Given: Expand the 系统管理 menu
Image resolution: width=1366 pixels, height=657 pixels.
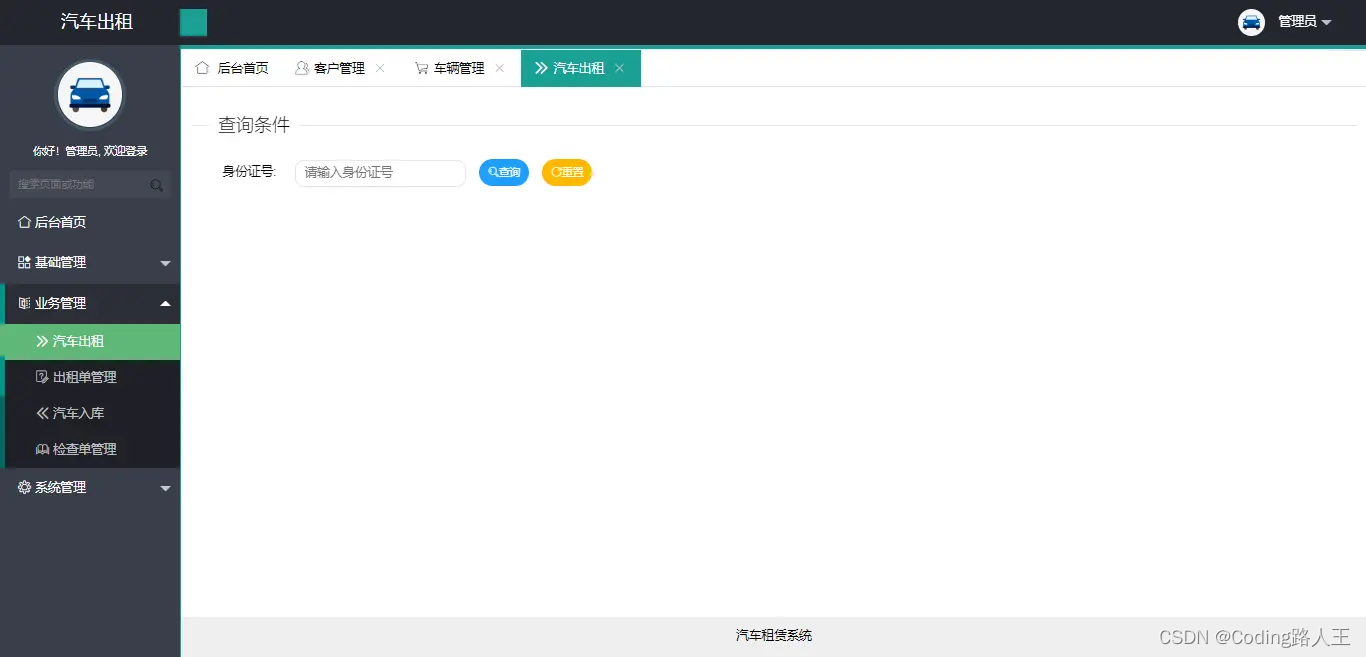Looking at the screenshot, I should click(x=90, y=487).
